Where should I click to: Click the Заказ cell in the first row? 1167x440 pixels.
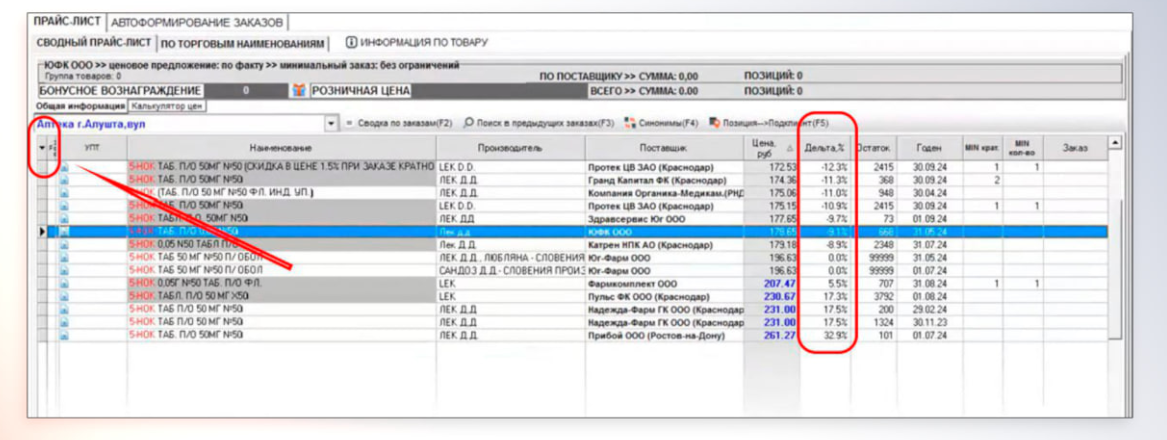1074,166
